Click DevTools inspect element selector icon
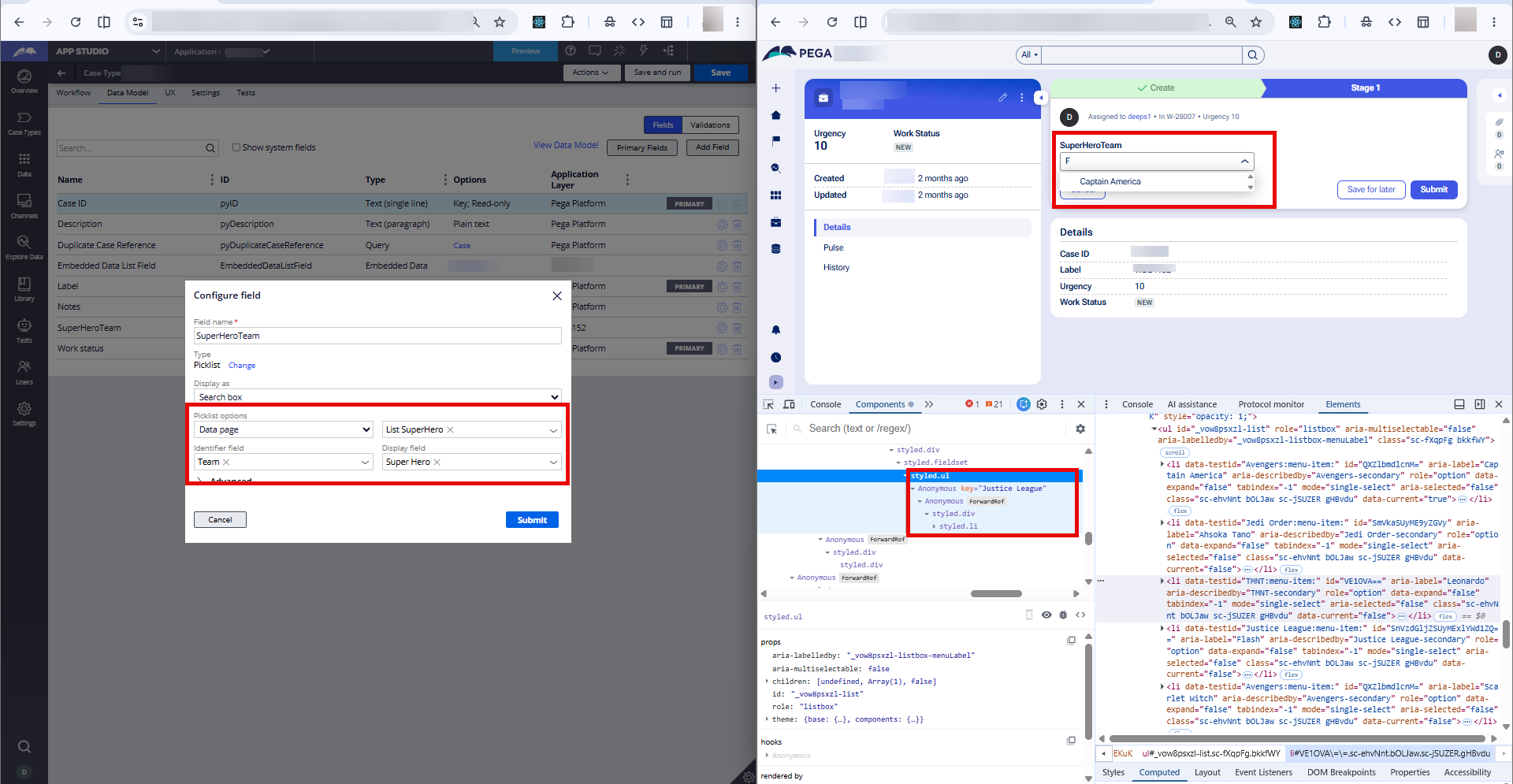This screenshot has height=784, width=1513. coord(768,404)
